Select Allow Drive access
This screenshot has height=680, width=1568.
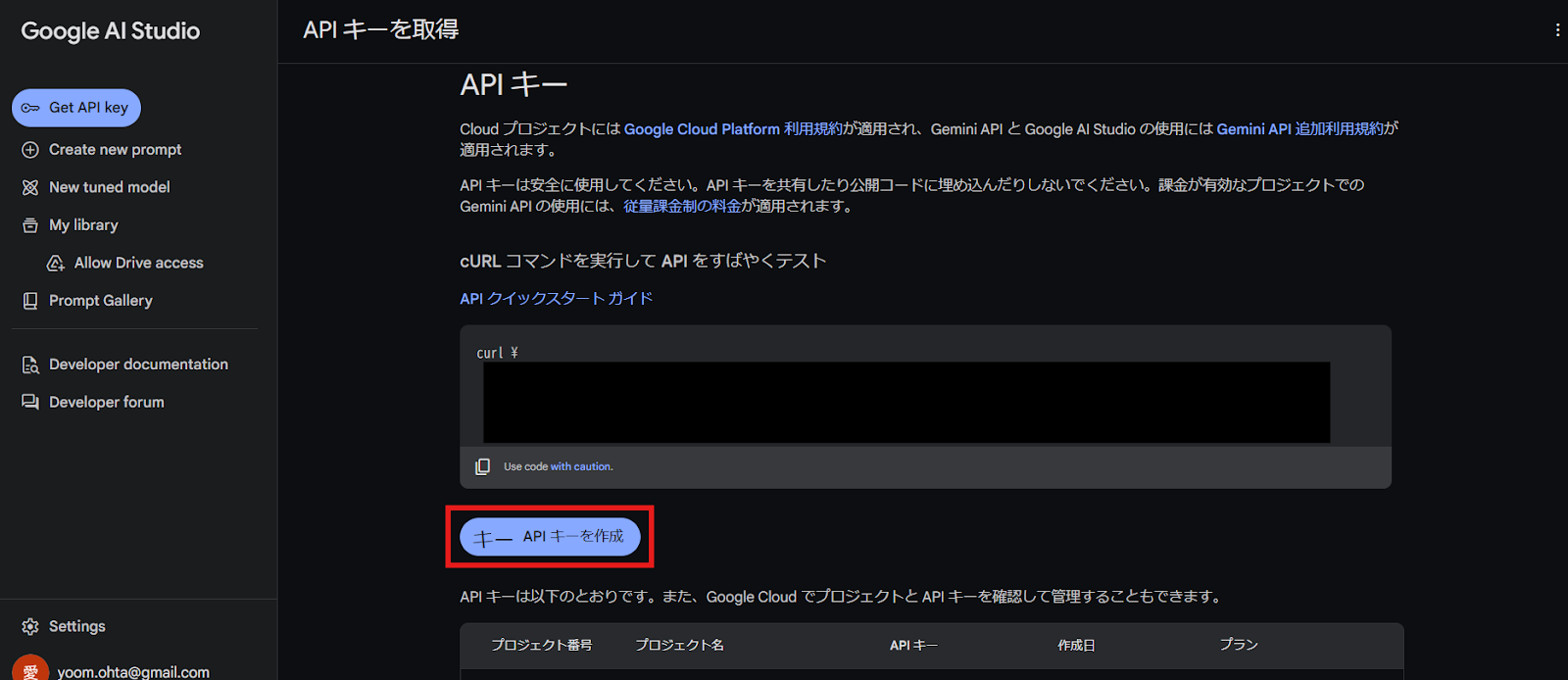click(138, 264)
